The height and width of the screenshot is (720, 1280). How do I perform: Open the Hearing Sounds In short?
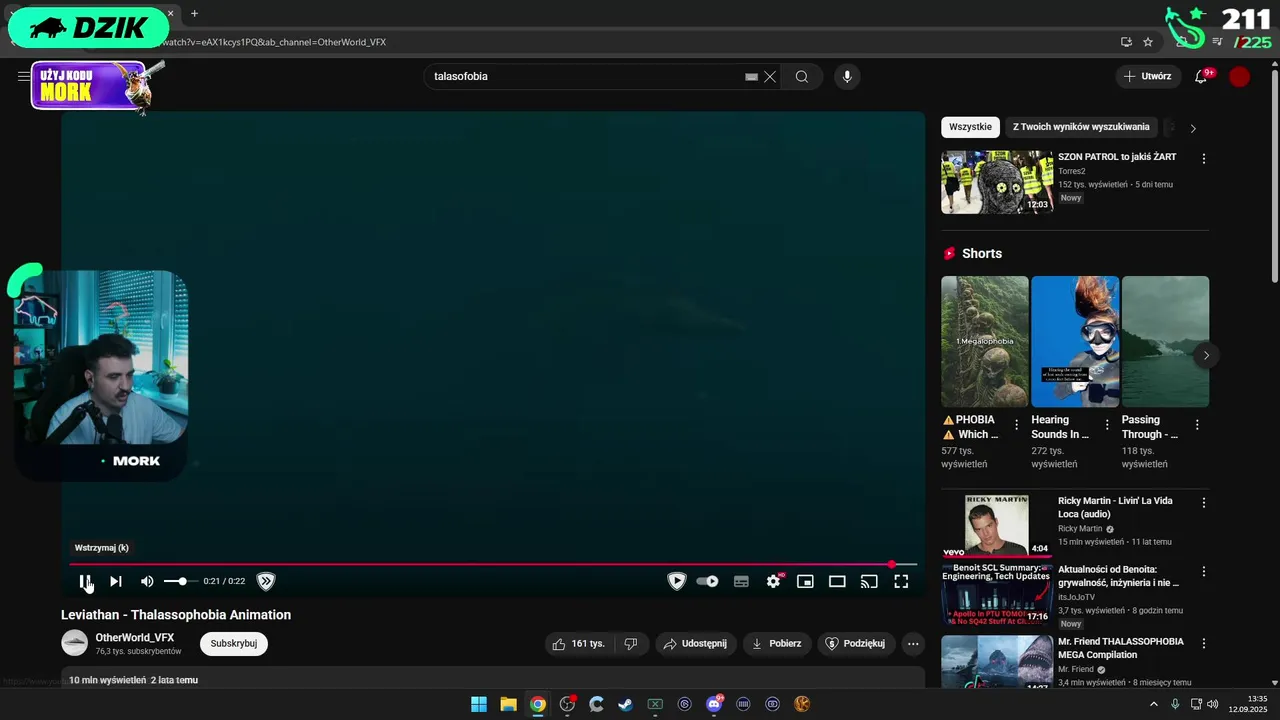point(1075,342)
